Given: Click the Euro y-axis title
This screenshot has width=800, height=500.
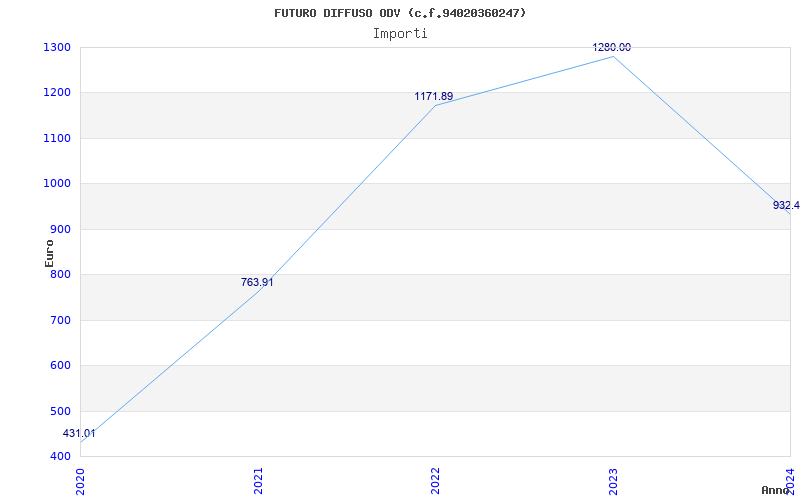Looking at the screenshot, I should [49, 252].
